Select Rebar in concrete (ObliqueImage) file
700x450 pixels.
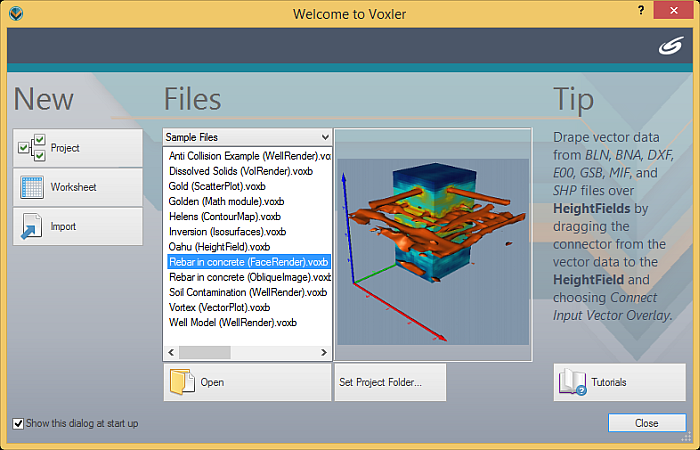coord(249,277)
